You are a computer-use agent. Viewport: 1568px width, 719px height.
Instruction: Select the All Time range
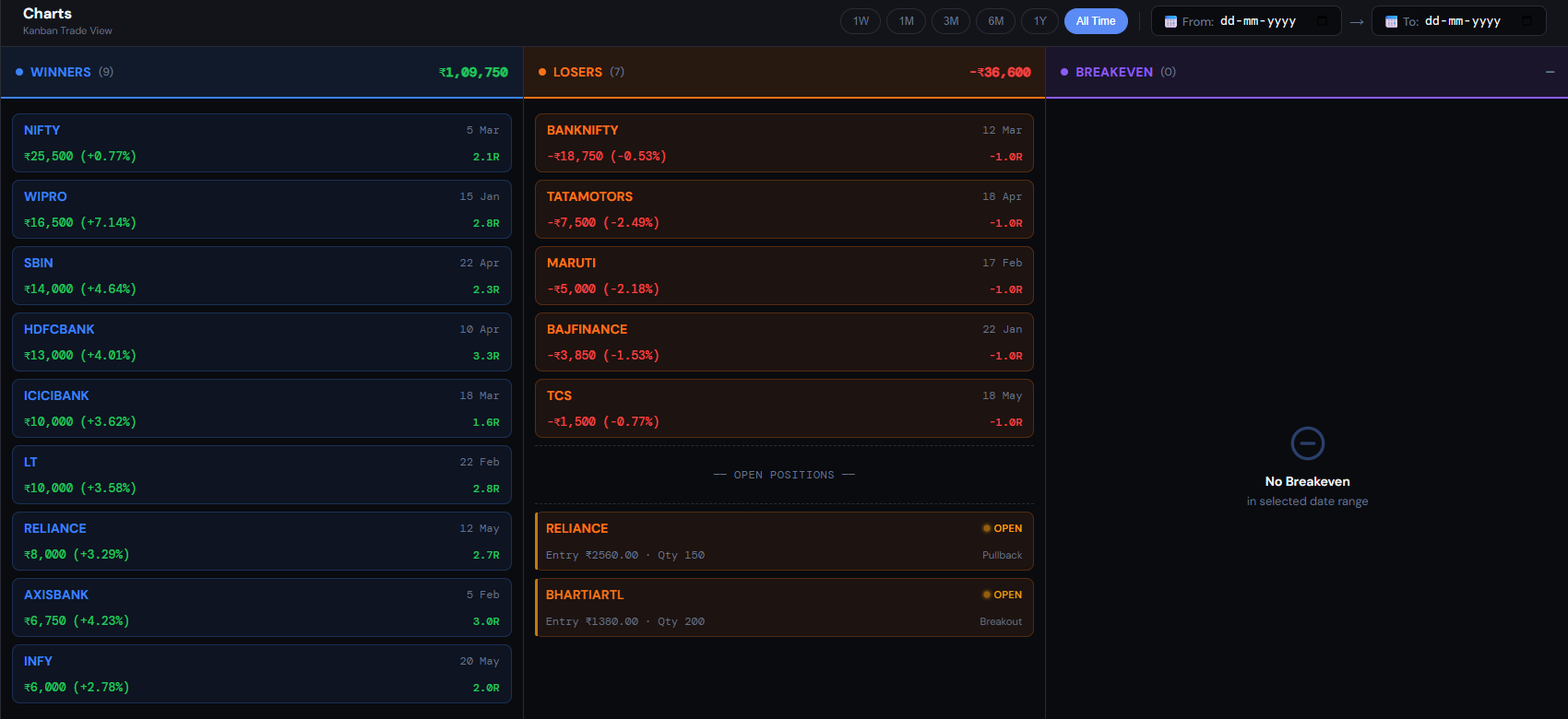(x=1096, y=21)
